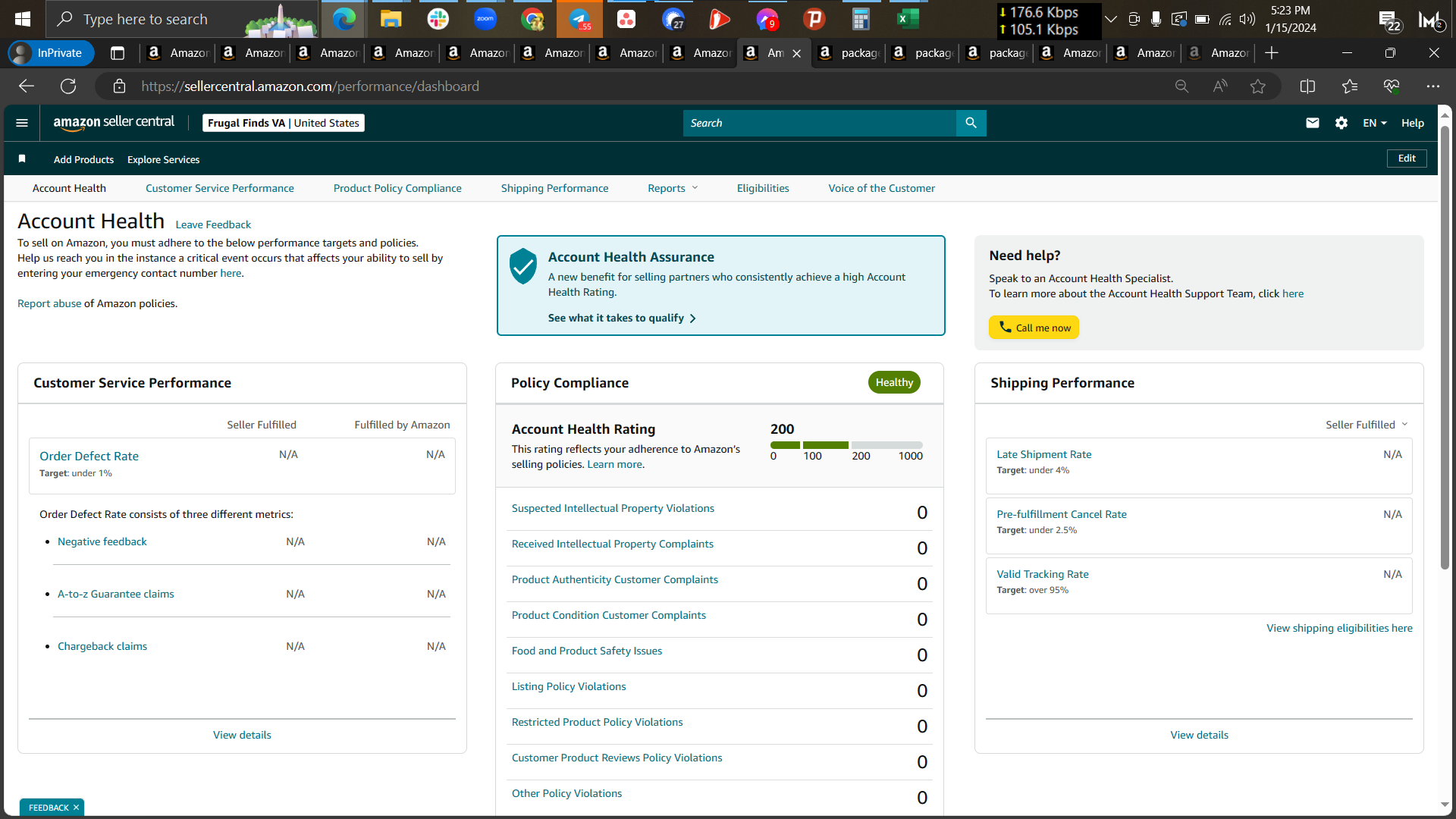Open the EN language dropdown
Screen dimensions: 1456x819
point(1374,123)
